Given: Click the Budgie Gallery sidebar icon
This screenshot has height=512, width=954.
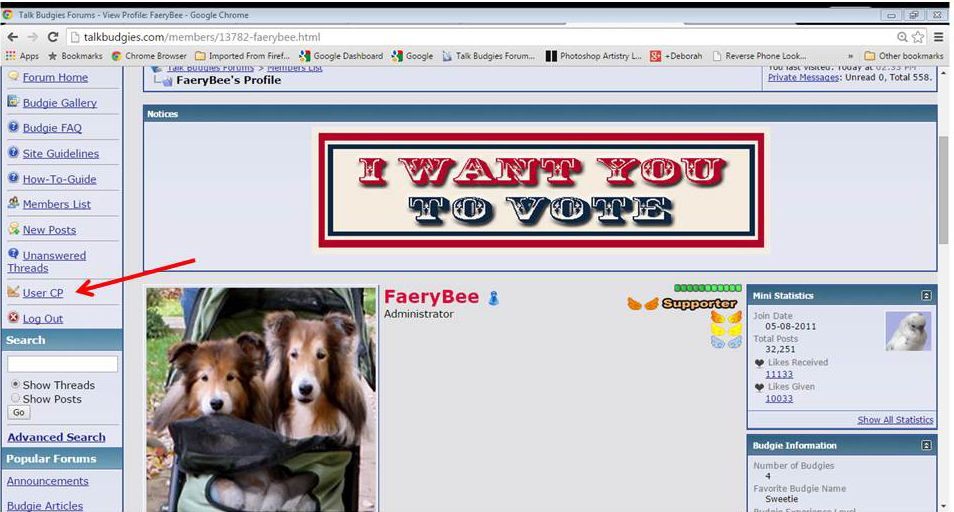Looking at the screenshot, I should [13, 101].
